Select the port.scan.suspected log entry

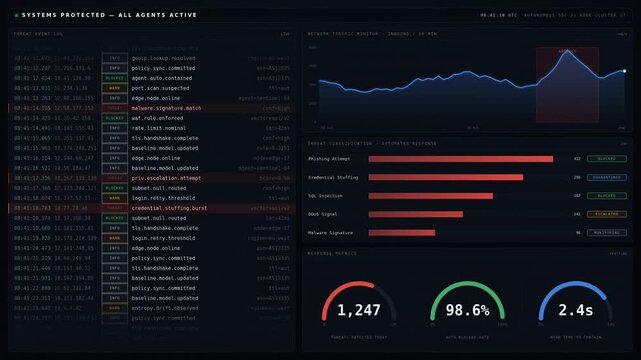coord(151,88)
